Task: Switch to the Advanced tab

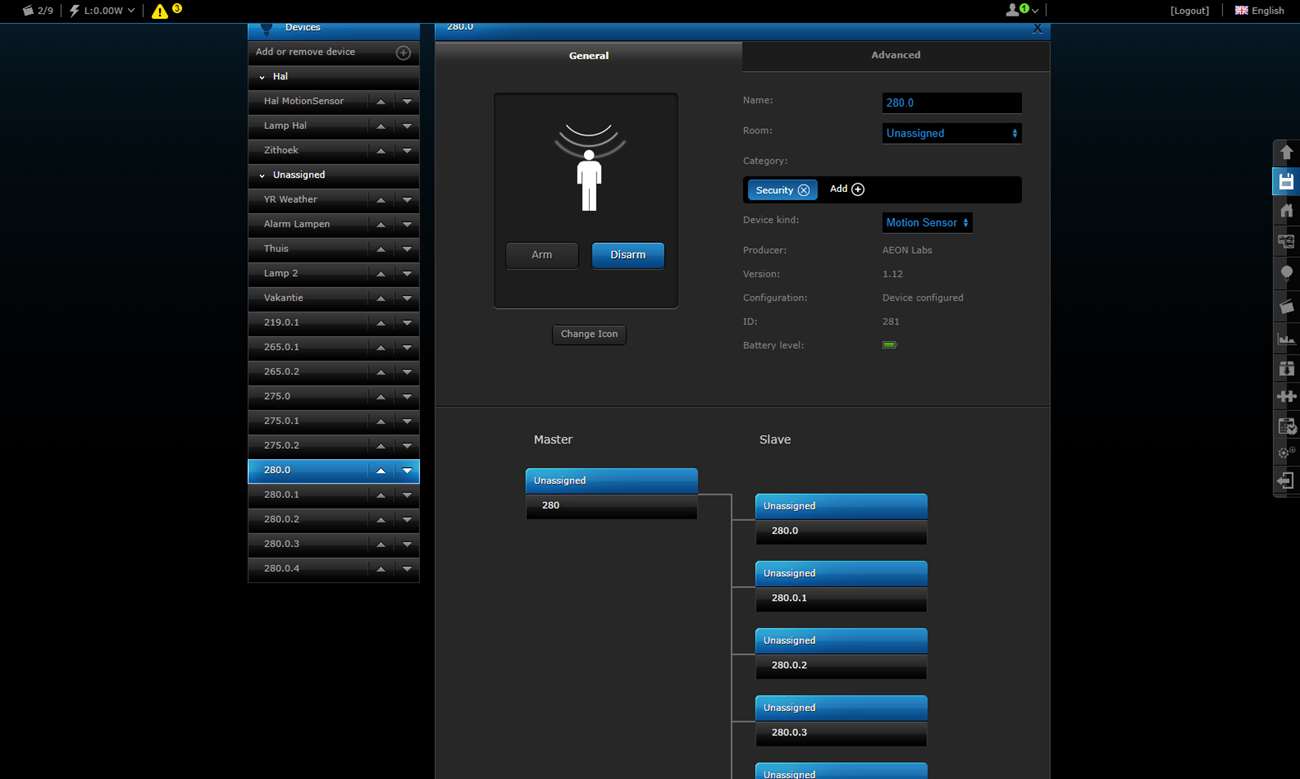Action: click(895, 56)
